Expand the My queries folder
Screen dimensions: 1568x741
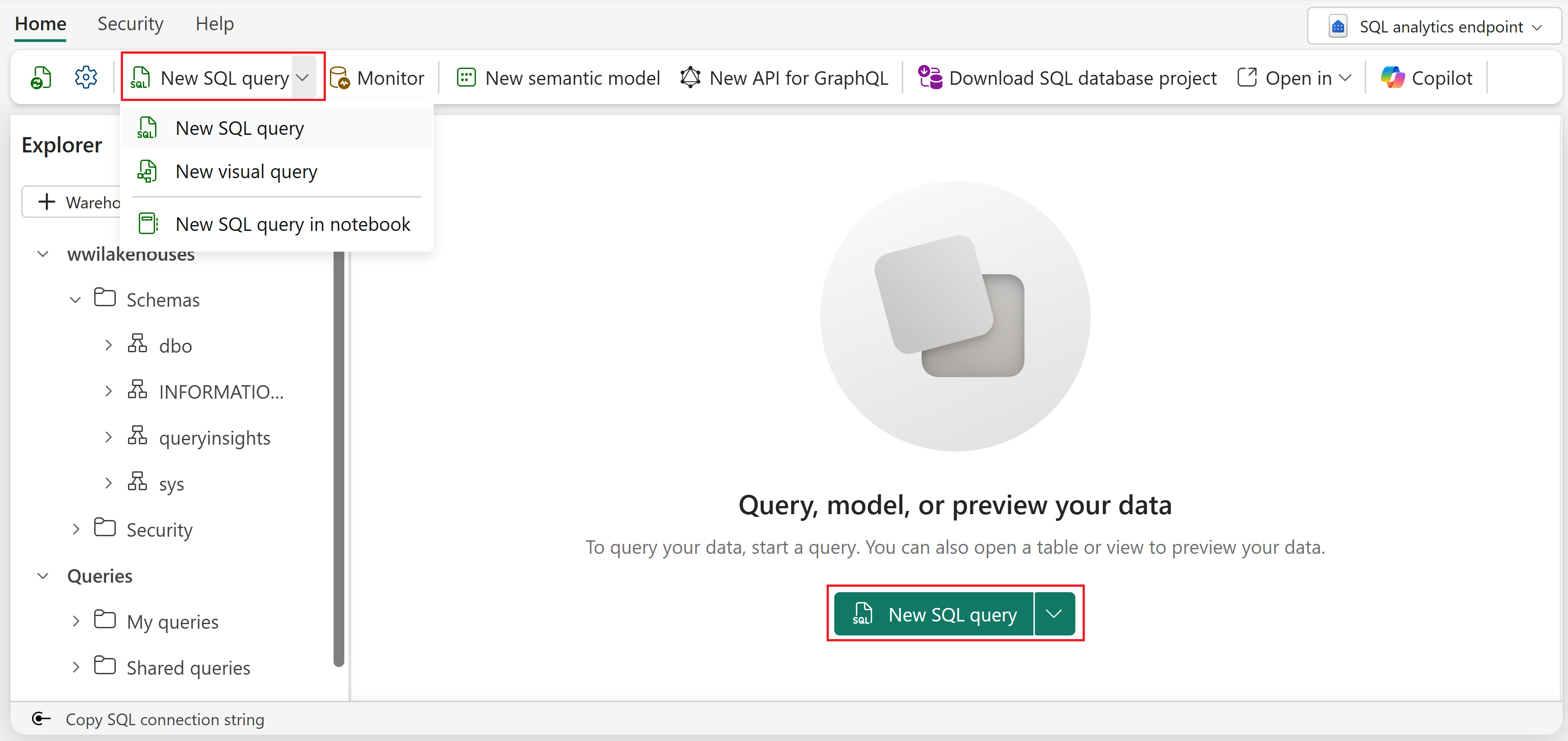(76, 621)
